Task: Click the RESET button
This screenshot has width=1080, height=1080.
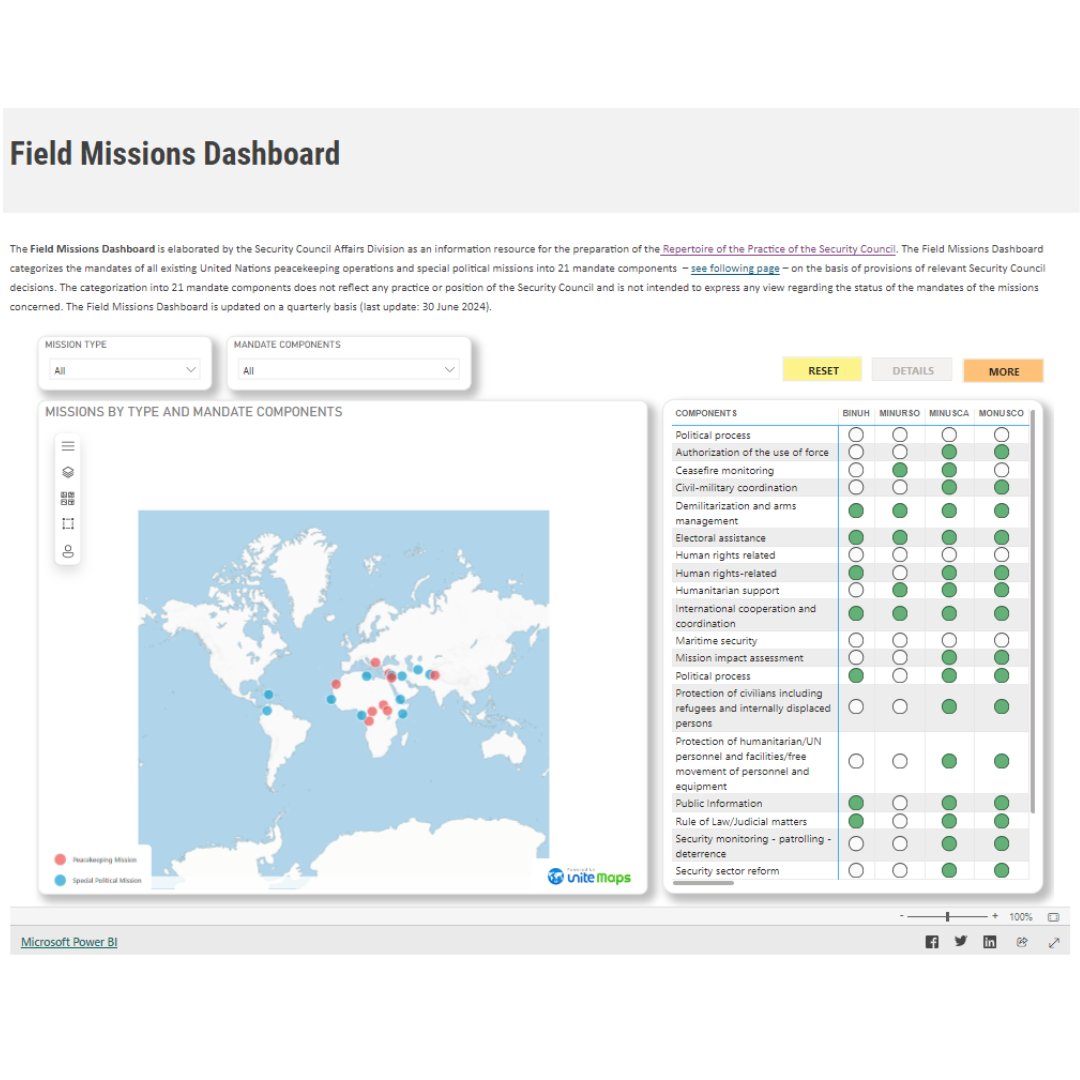Action: pos(822,370)
